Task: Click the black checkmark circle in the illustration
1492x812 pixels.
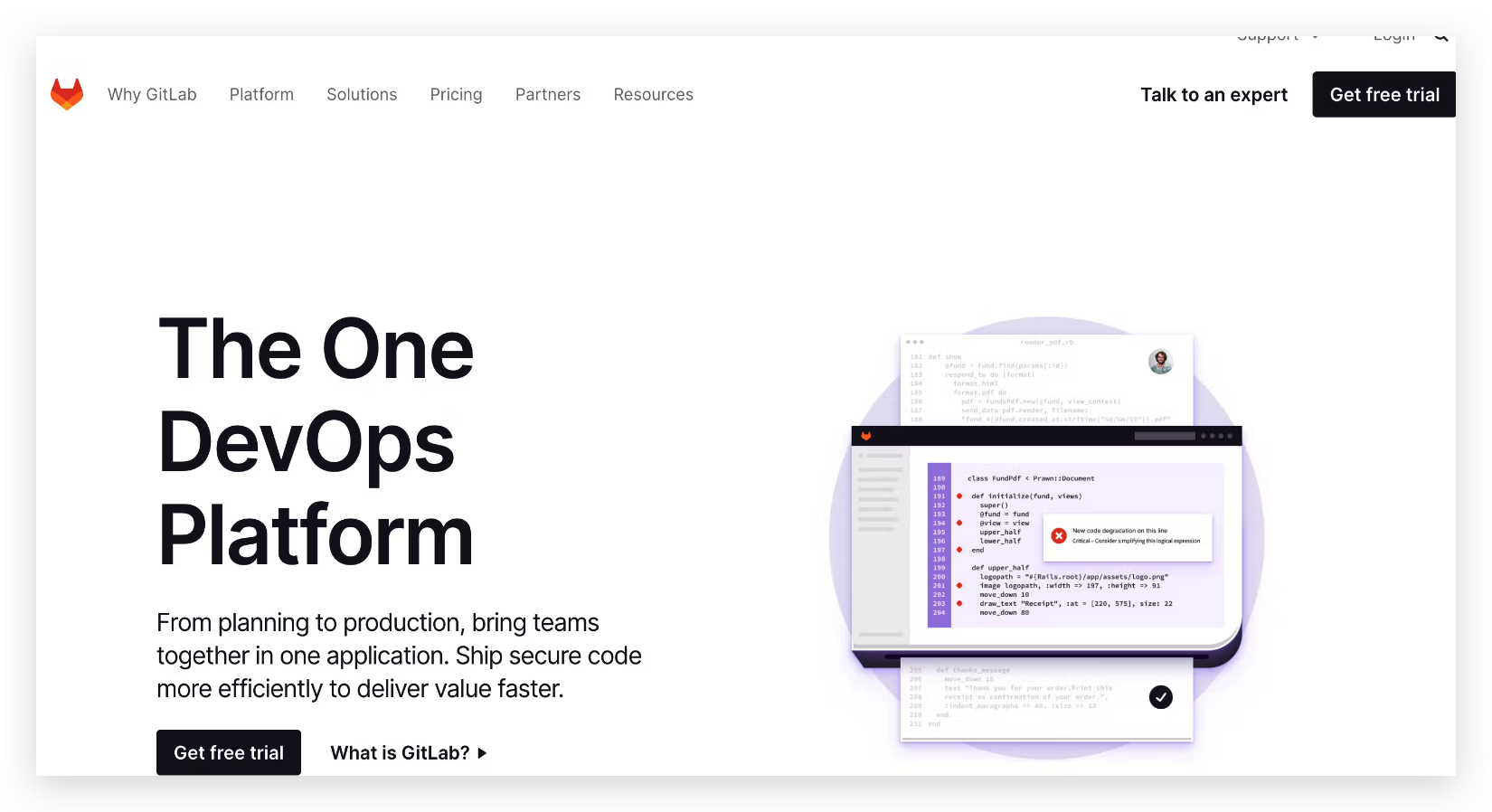Action: (1160, 697)
